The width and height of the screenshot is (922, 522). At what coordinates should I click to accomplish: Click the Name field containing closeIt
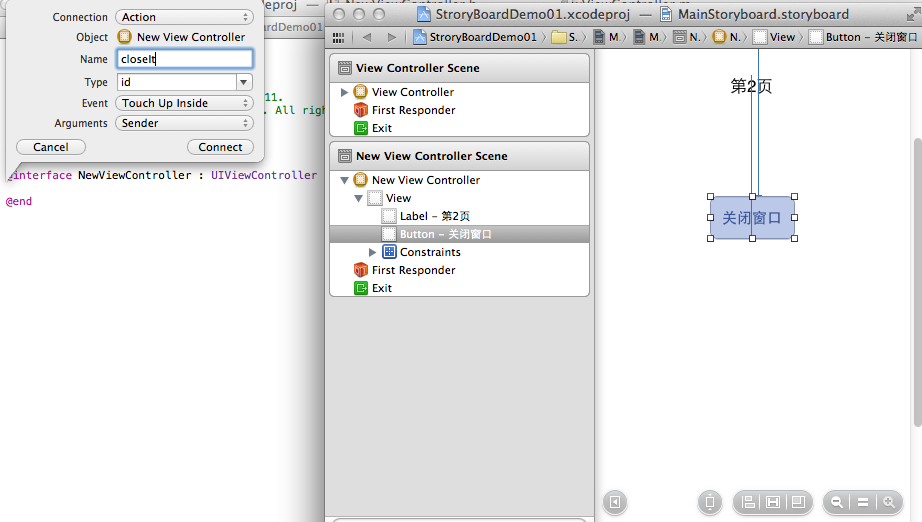pyautogui.click(x=184, y=59)
